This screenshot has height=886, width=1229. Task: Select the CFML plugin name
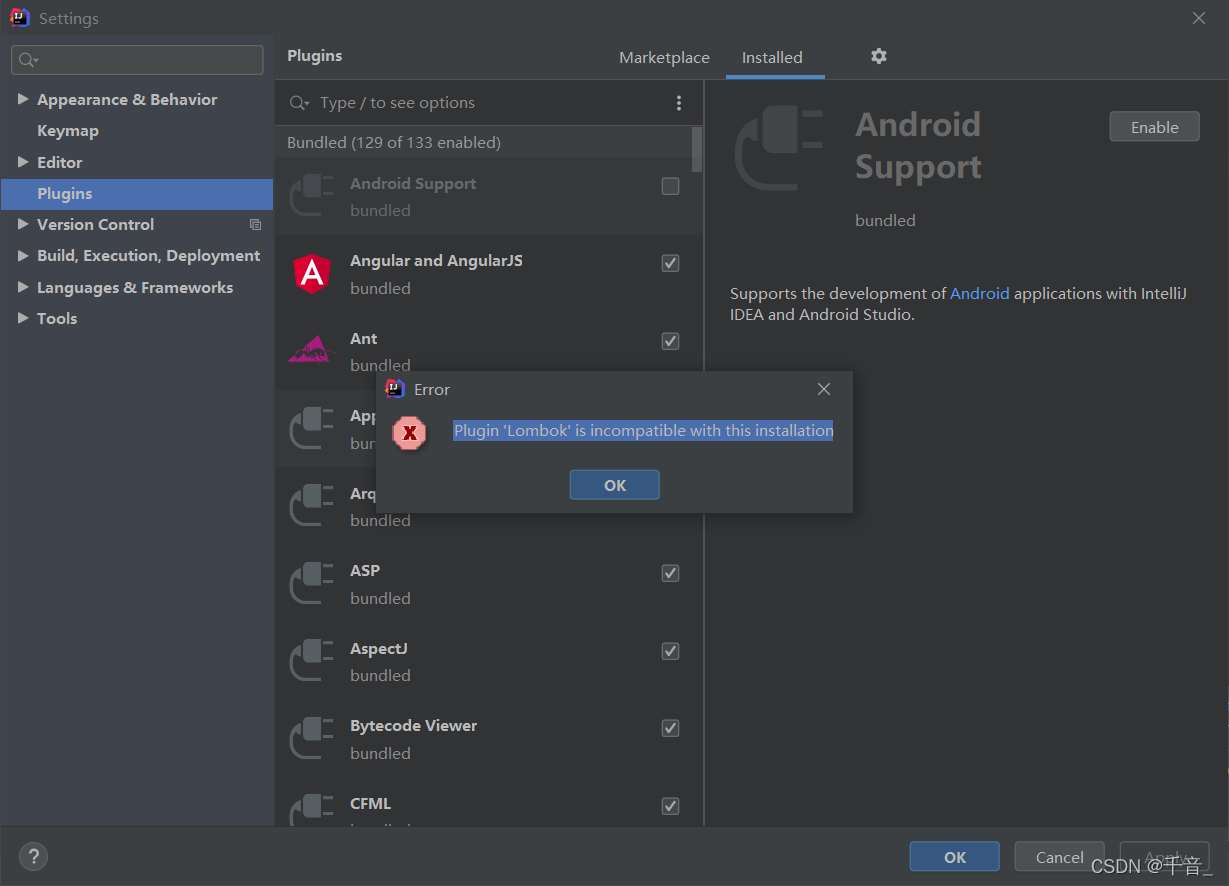(x=370, y=804)
